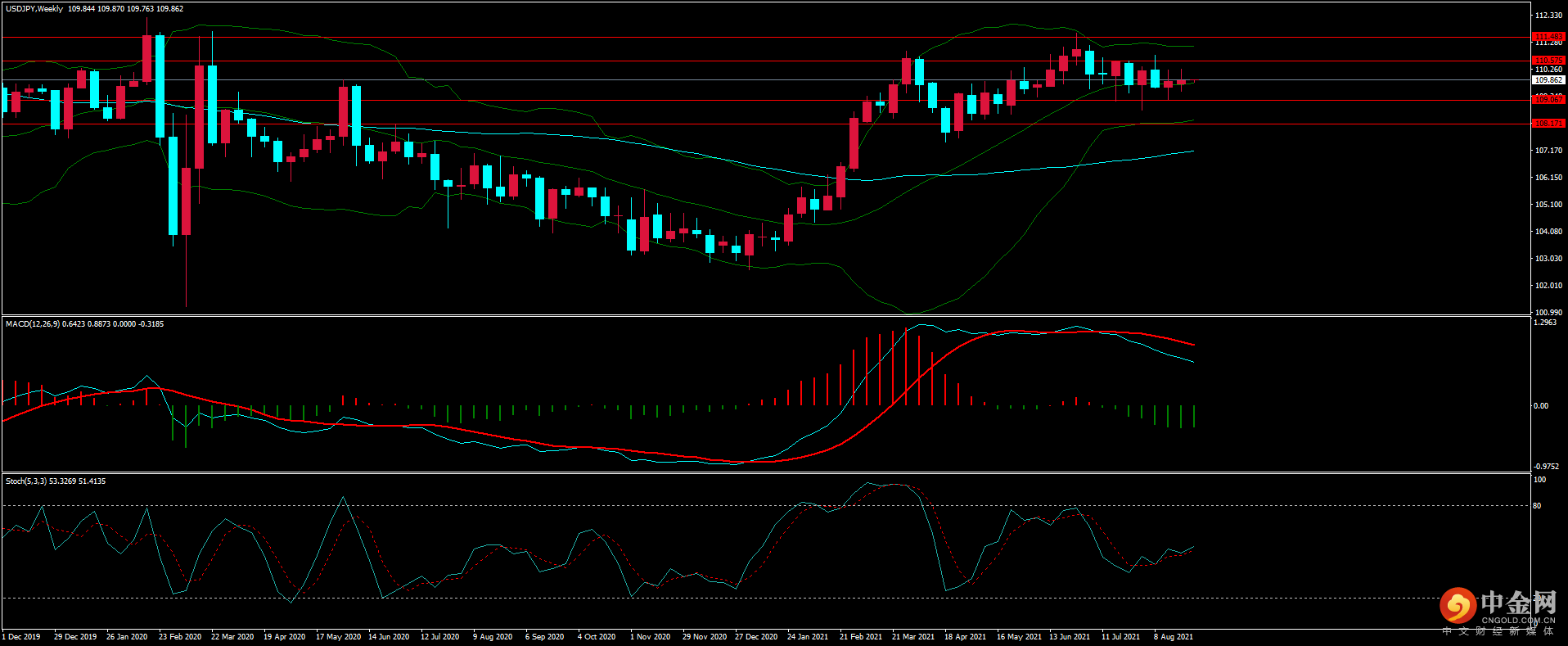Click the 112.330 price scale value
Image resolution: width=1568 pixels, height=646 pixels.
[x=1548, y=16]
